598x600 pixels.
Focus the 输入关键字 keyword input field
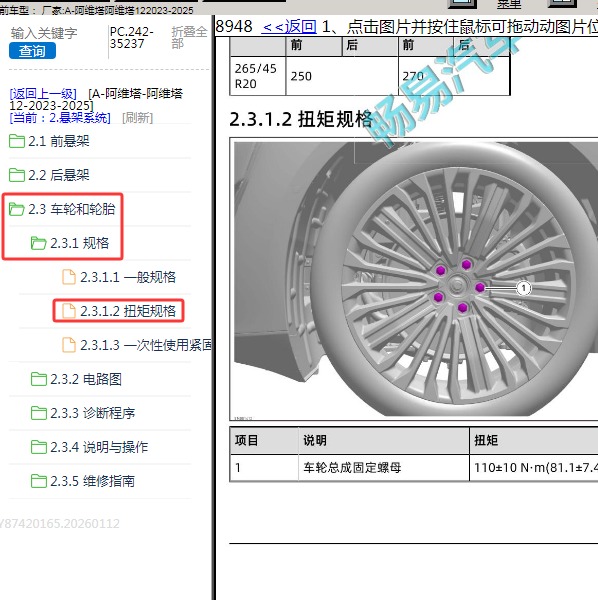44,33
